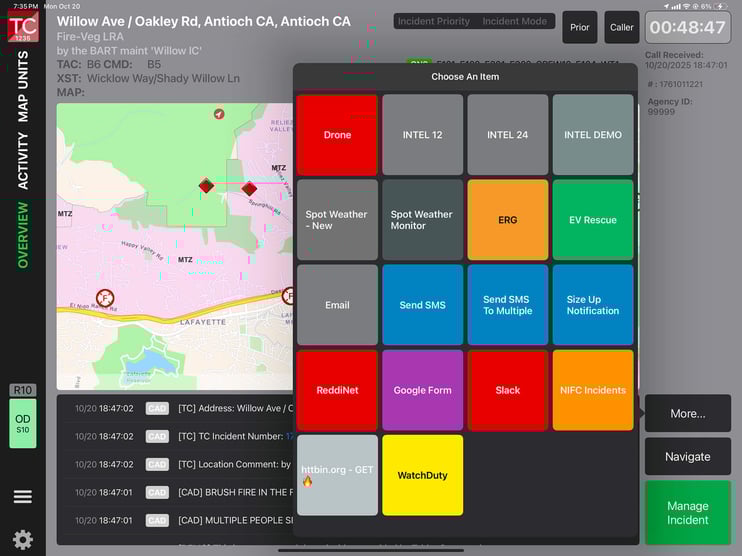Select the right fire marker on map

pos(249,188)
